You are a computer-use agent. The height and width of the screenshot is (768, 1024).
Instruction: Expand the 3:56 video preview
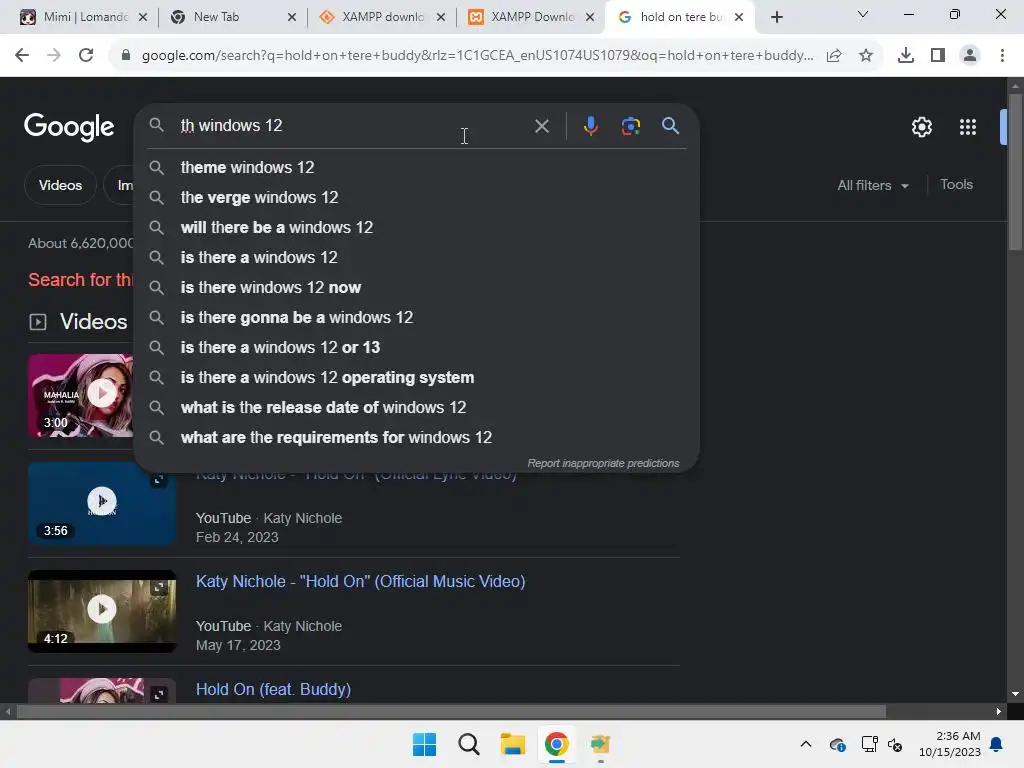pyautogui.click(x=159, y=481)
